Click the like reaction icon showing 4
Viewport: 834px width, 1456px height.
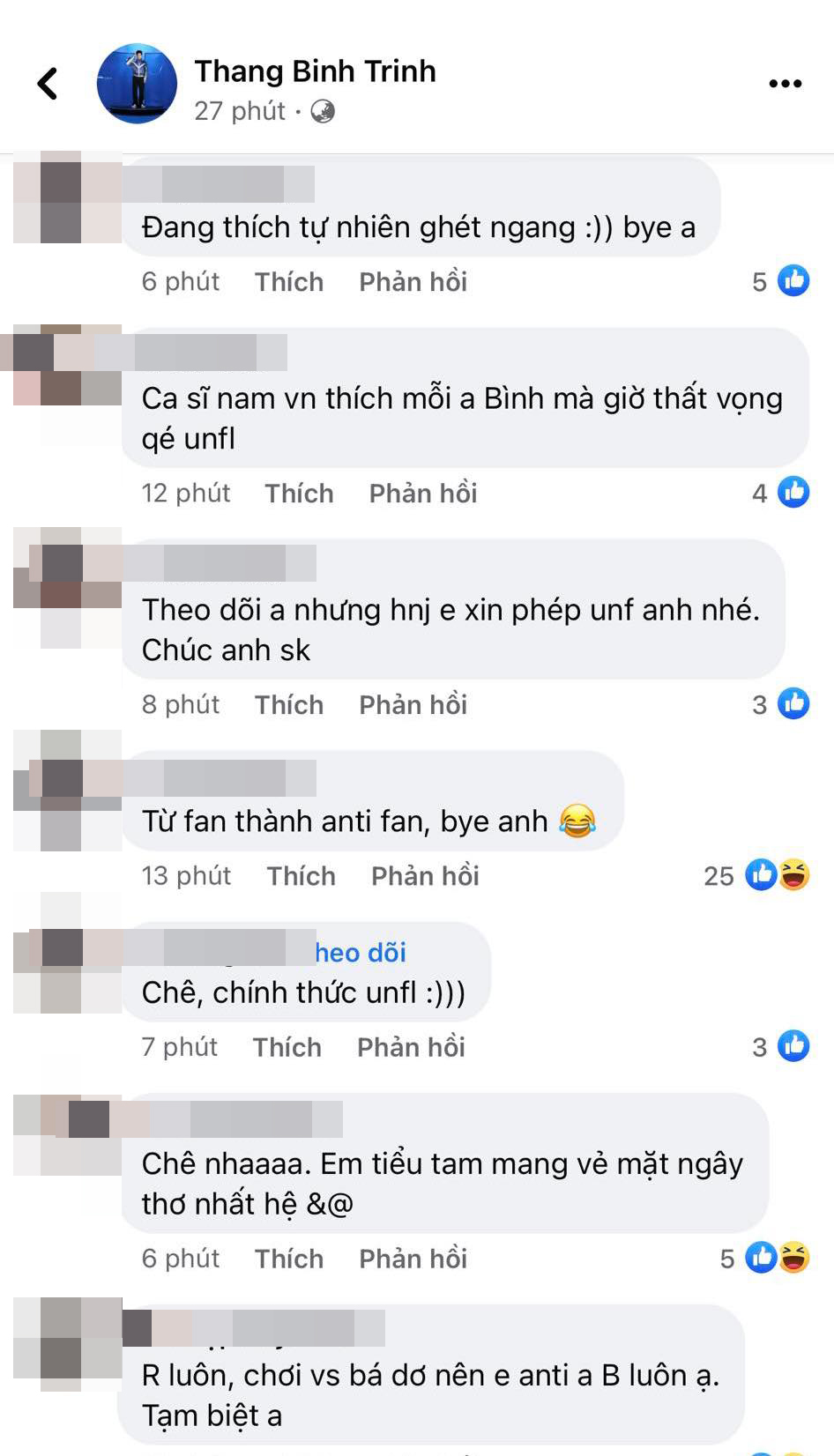(793, 492)
